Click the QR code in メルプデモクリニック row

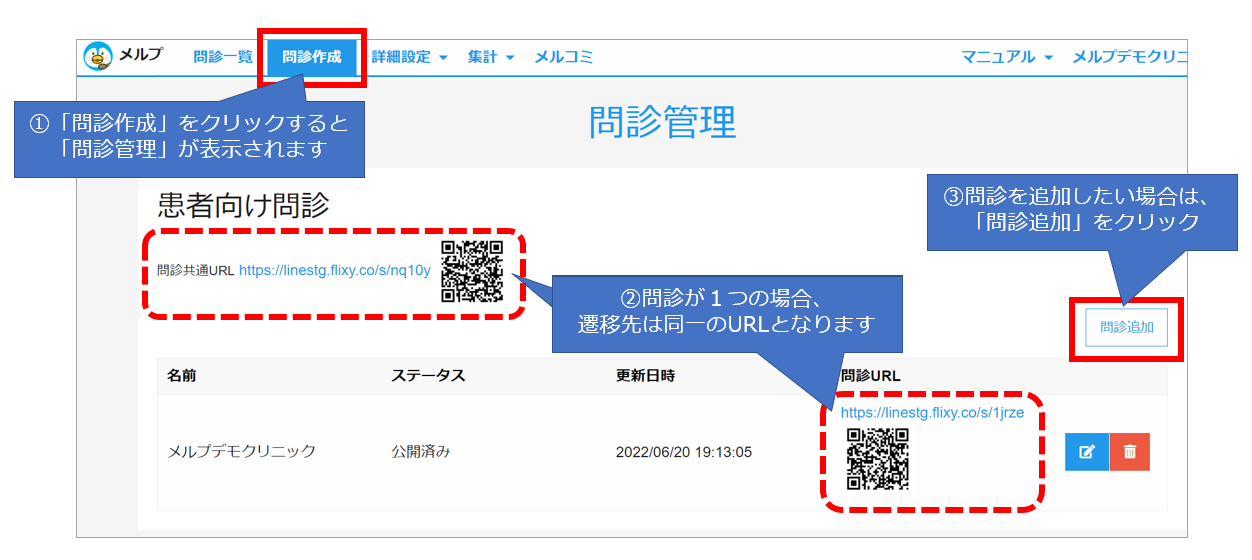[x=878, y=459]
